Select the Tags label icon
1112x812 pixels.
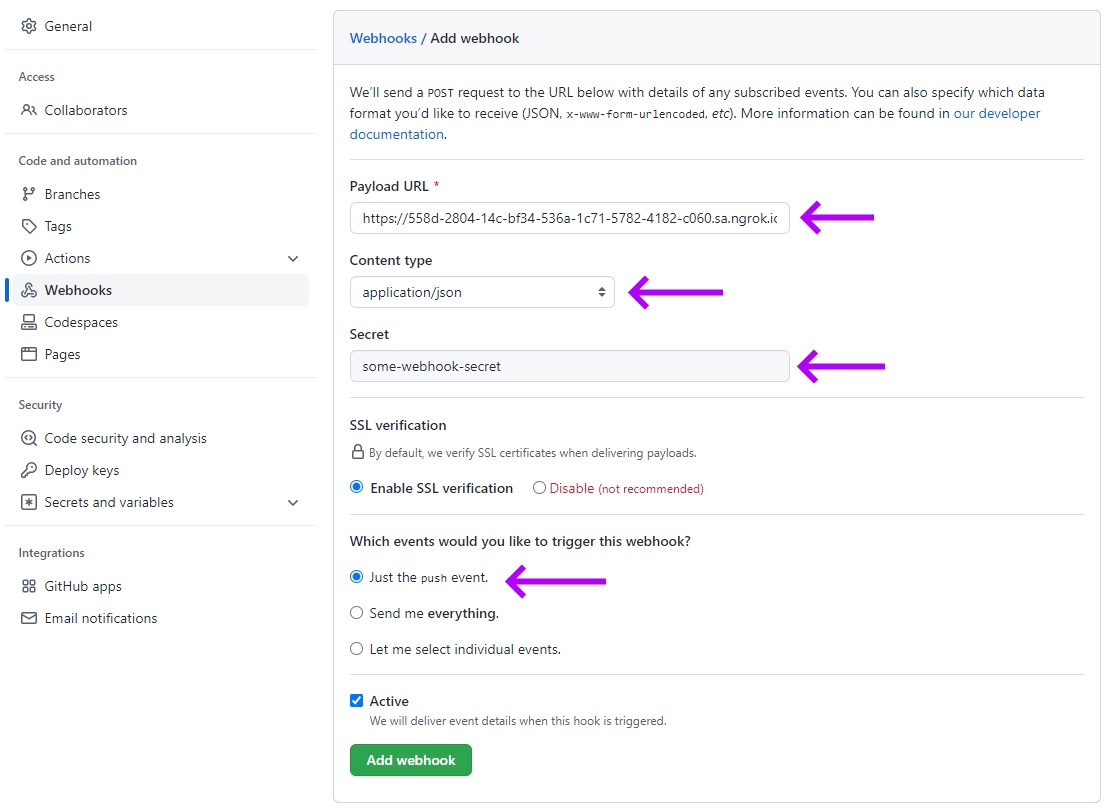pos(28,226)
